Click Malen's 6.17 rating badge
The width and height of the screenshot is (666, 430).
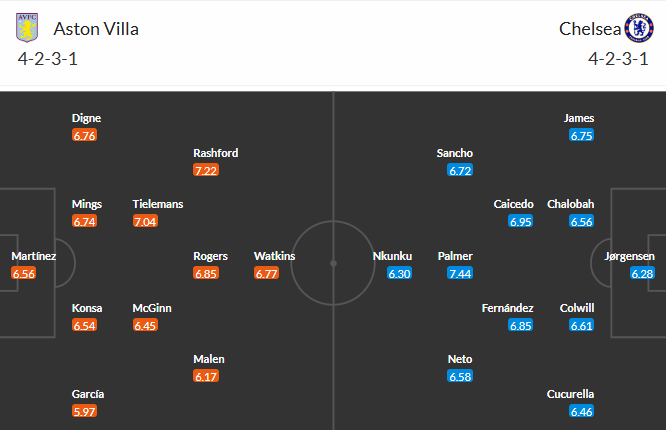tap(206, 376)
